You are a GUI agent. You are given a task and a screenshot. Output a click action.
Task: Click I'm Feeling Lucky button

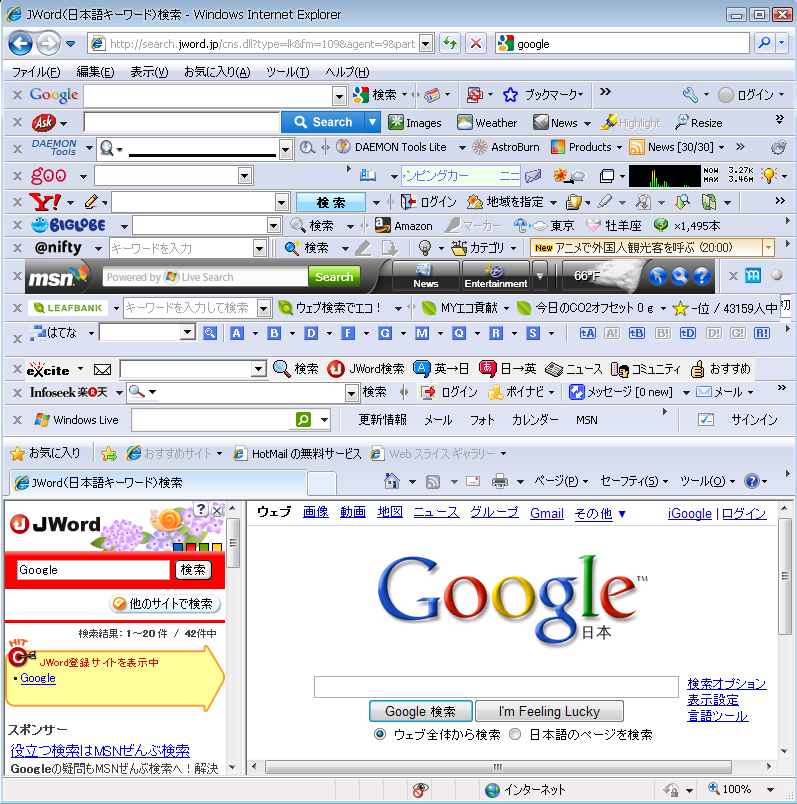[x=549, y=711]
